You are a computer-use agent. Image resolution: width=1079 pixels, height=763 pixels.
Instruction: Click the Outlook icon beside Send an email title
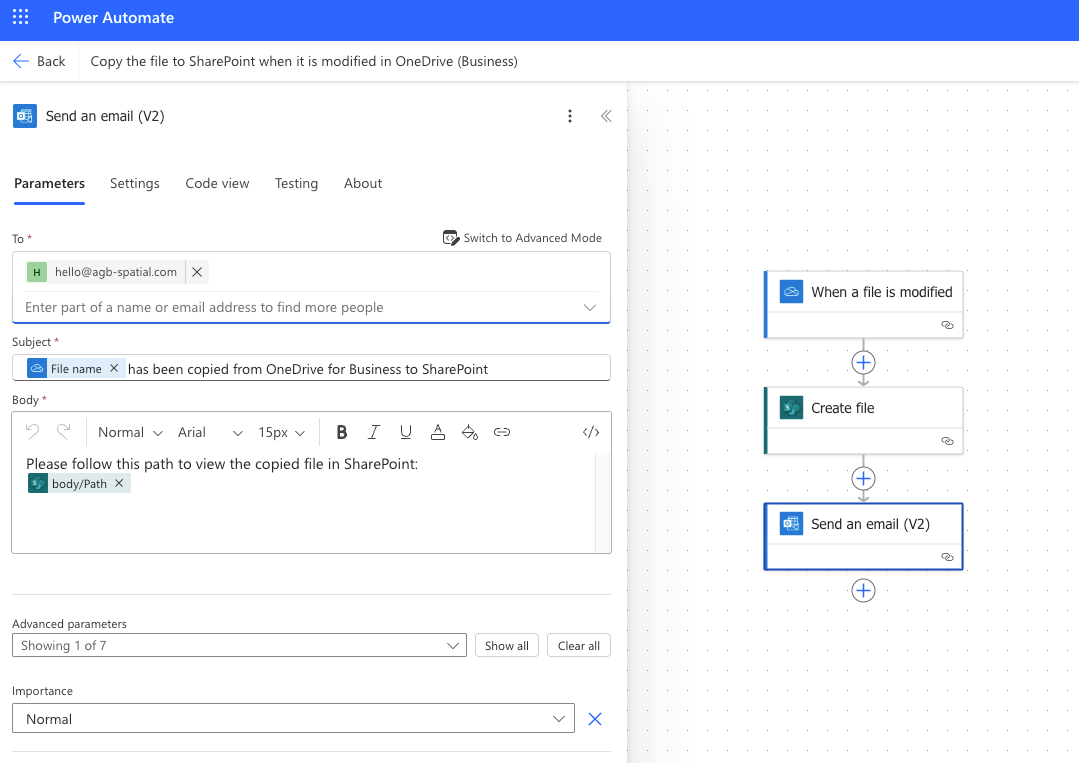pos(25,116)
